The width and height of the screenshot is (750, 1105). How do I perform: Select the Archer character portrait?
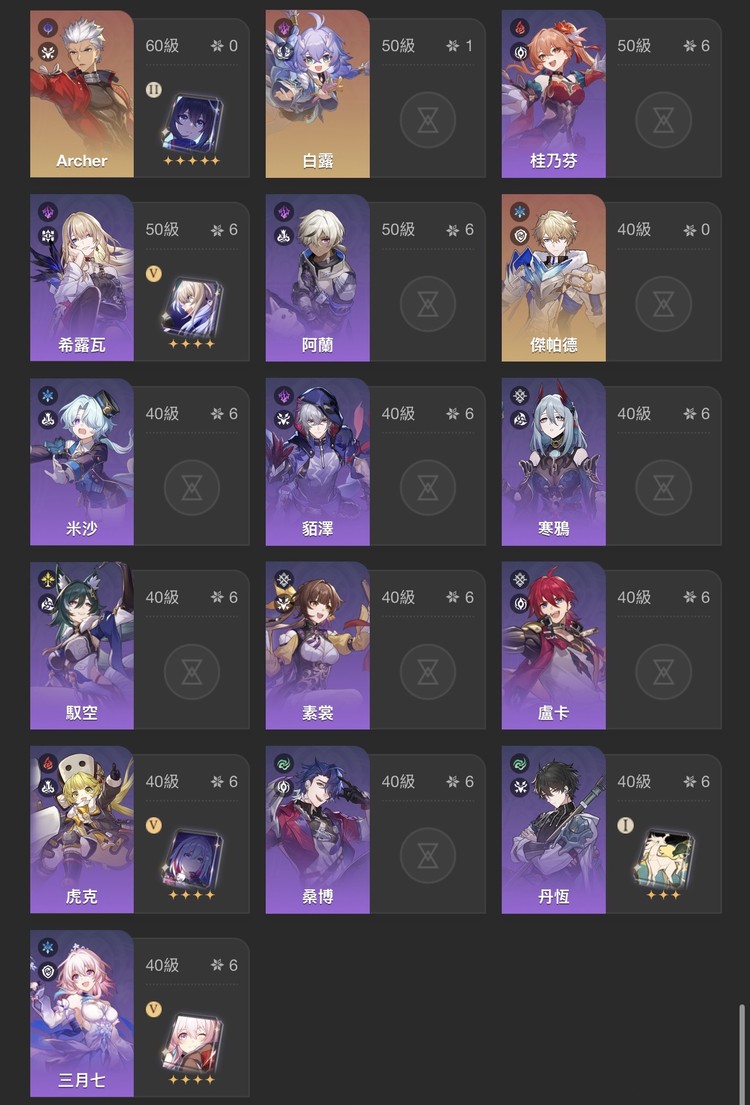click(82, 94)
